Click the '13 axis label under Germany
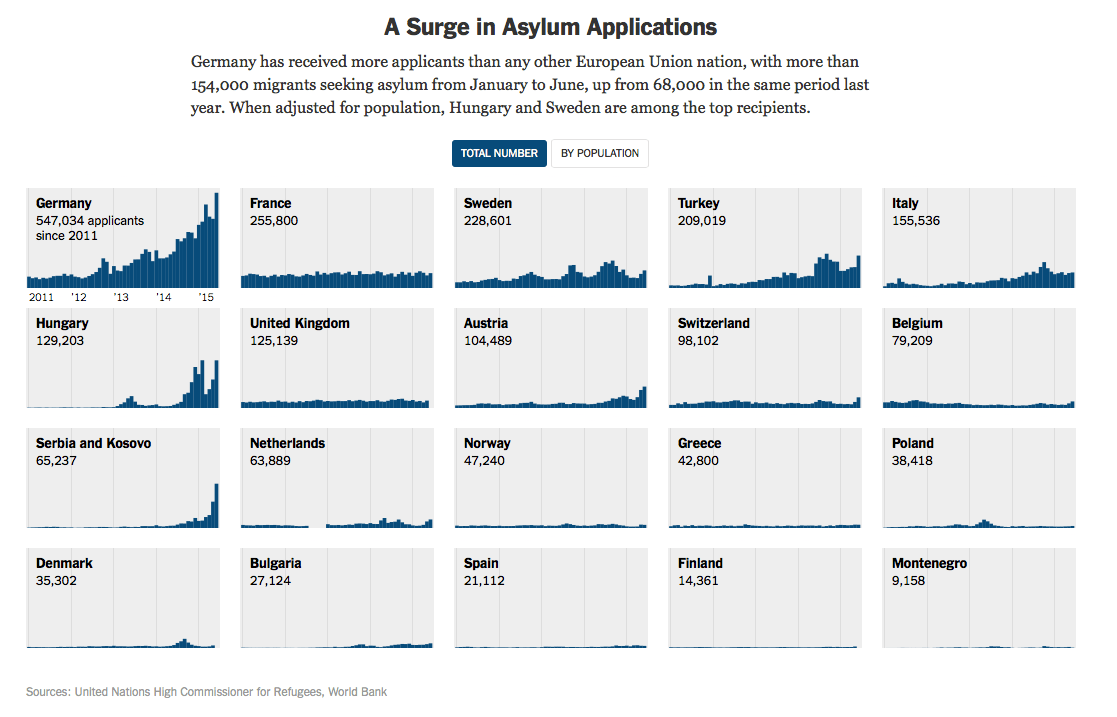Viewport: 1117px width, 717px height. point(121,298)
